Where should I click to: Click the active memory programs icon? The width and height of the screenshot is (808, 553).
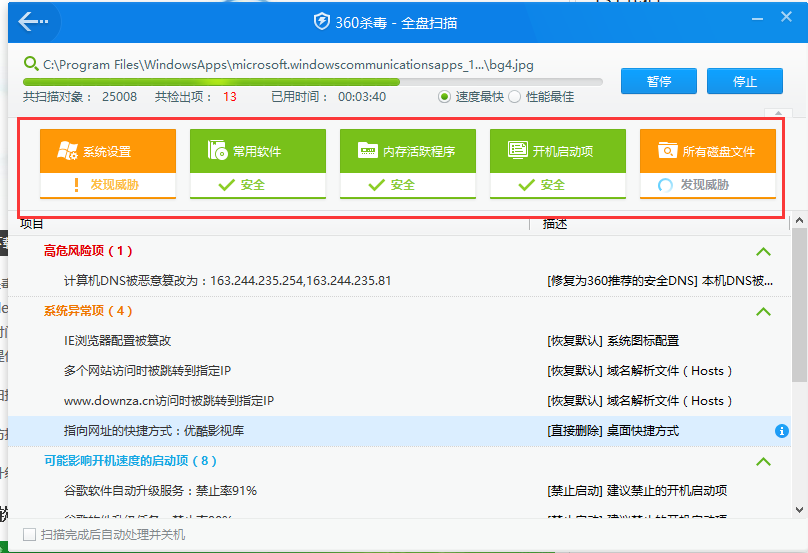coord(367,151)
